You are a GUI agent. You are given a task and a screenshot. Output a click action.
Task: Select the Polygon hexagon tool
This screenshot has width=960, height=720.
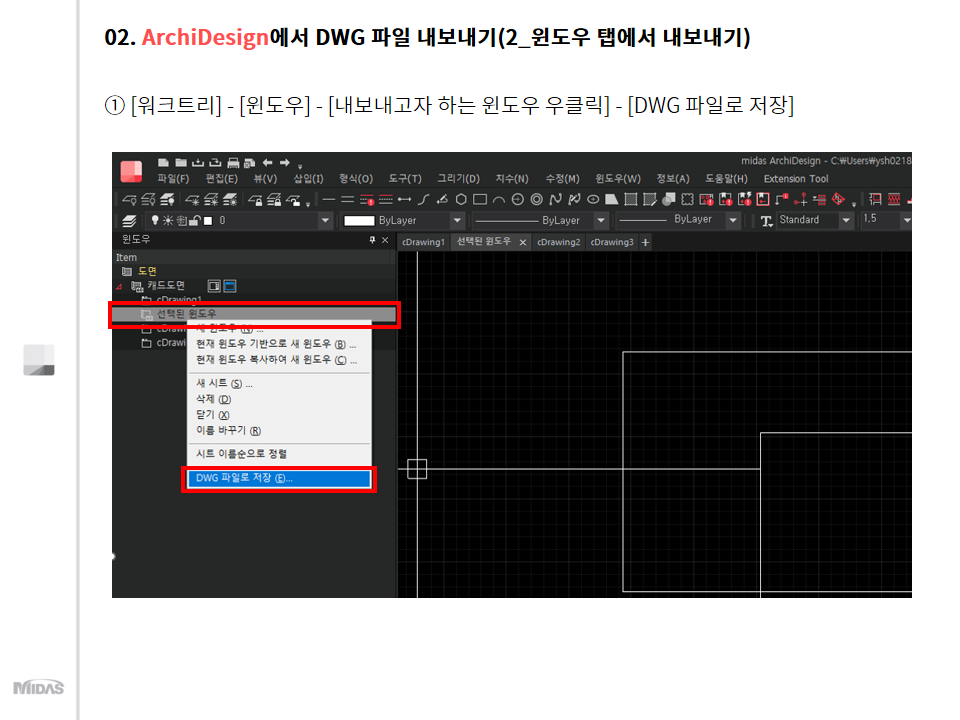pos(461,199)
